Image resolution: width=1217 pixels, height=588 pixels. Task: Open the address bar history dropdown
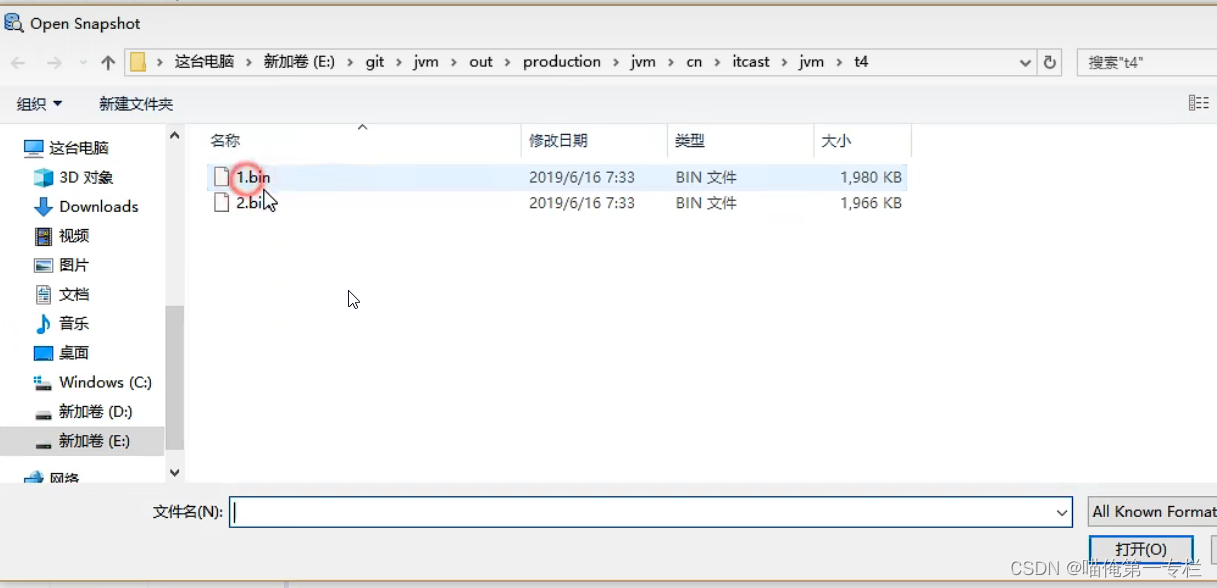1025,62
